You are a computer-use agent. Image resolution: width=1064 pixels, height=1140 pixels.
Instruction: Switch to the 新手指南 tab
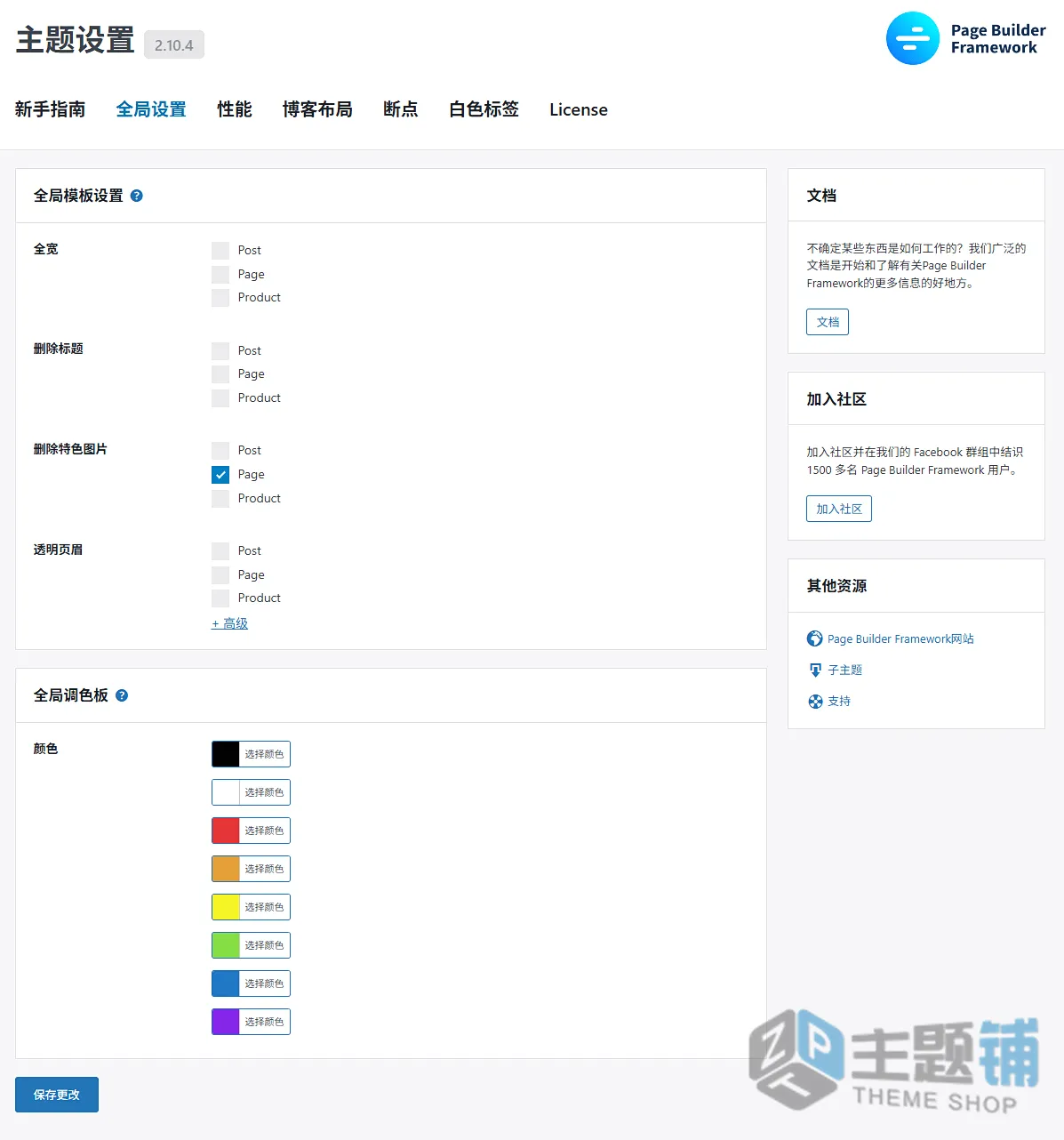50,109
